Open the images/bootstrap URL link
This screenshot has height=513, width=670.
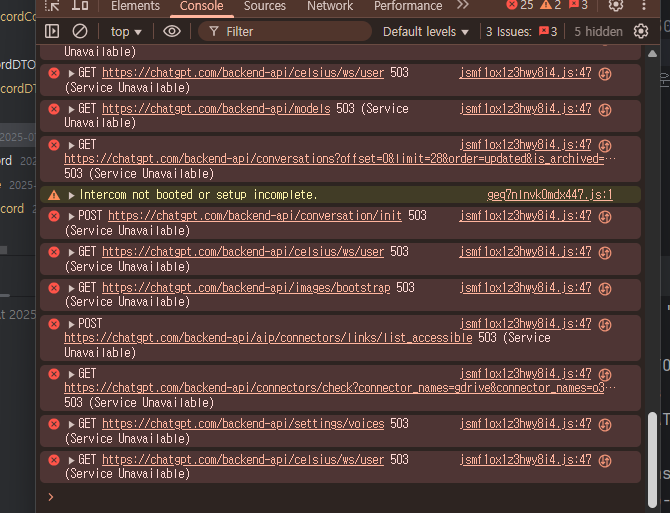(x=246, y=288)
